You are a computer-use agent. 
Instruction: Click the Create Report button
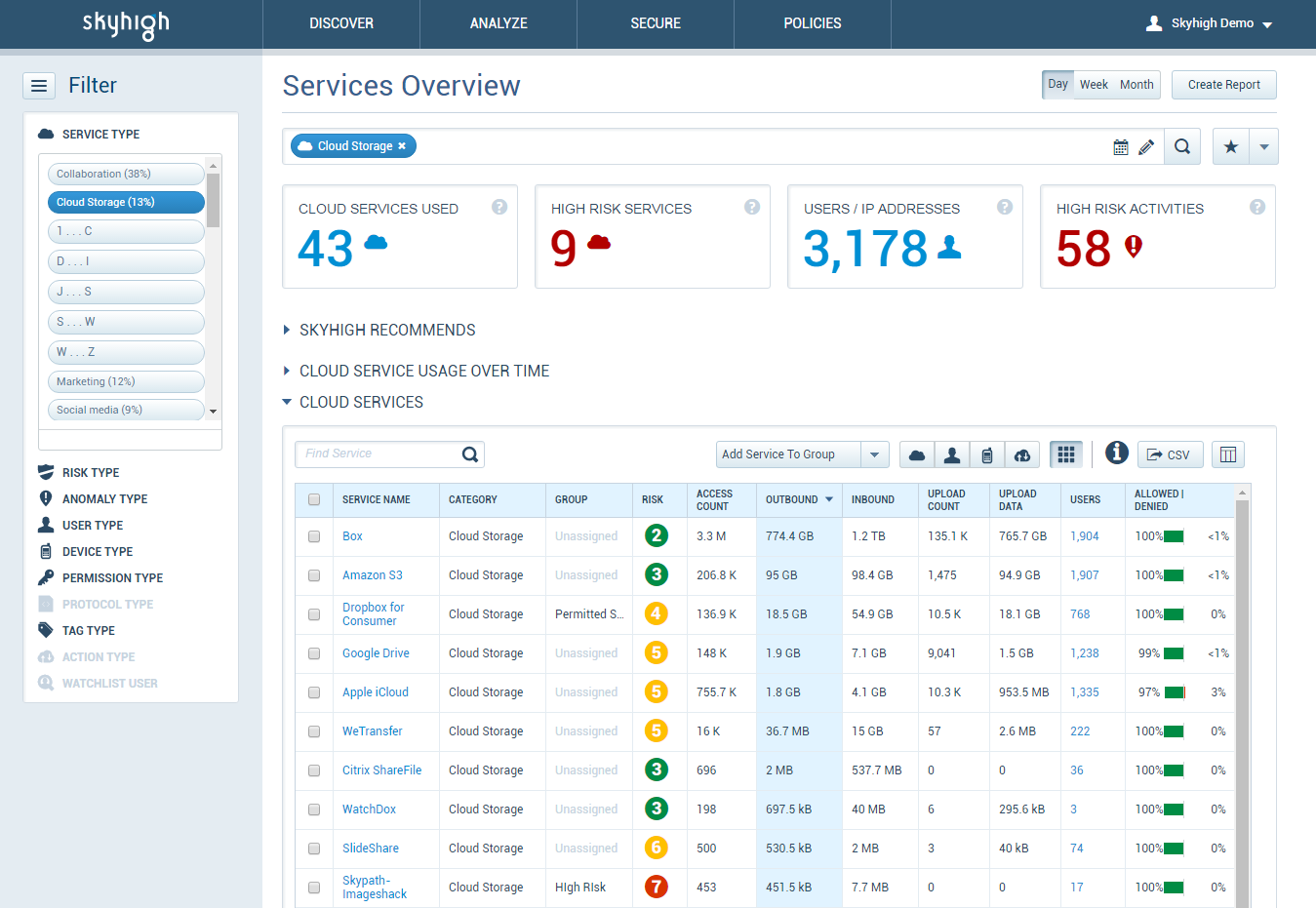(1224, 85)
